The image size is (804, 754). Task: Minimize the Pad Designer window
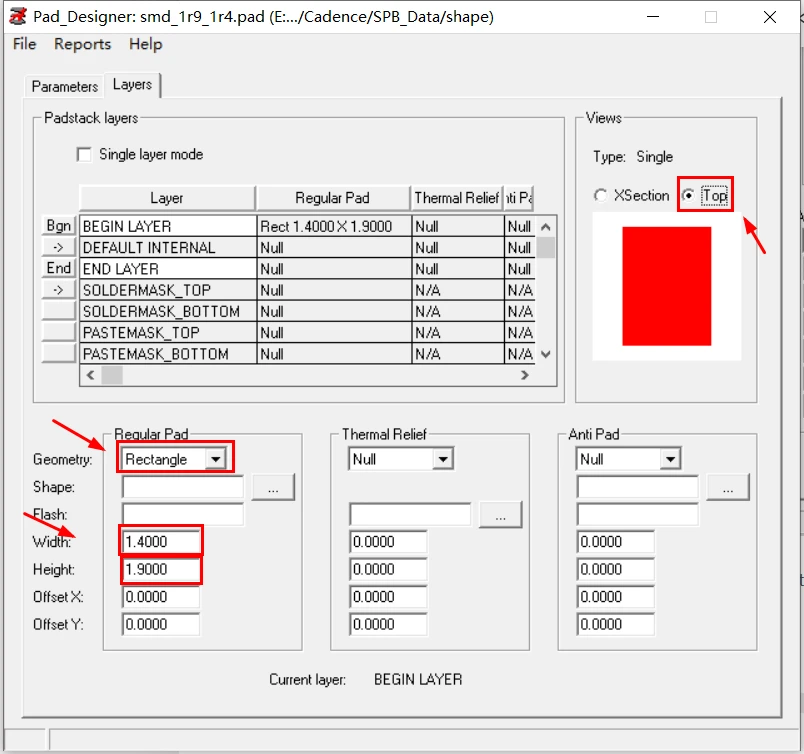coord(653,17)
